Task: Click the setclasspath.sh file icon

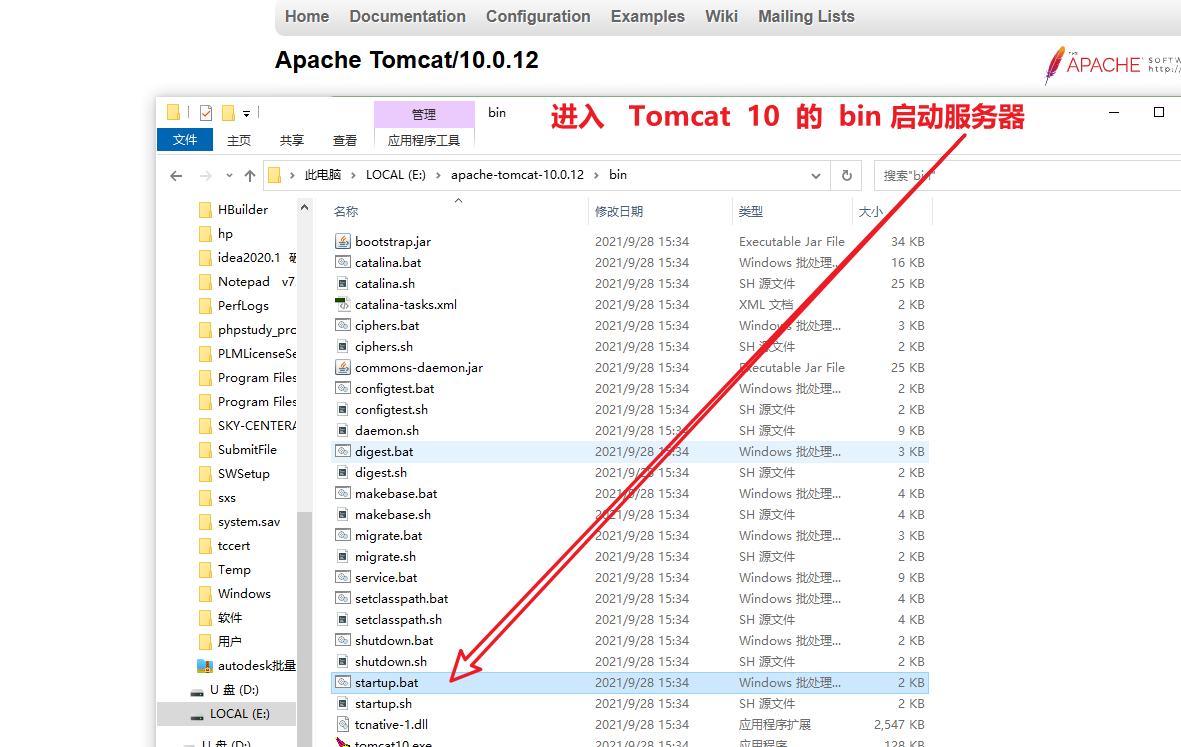Action: click(x=343, y=620)
